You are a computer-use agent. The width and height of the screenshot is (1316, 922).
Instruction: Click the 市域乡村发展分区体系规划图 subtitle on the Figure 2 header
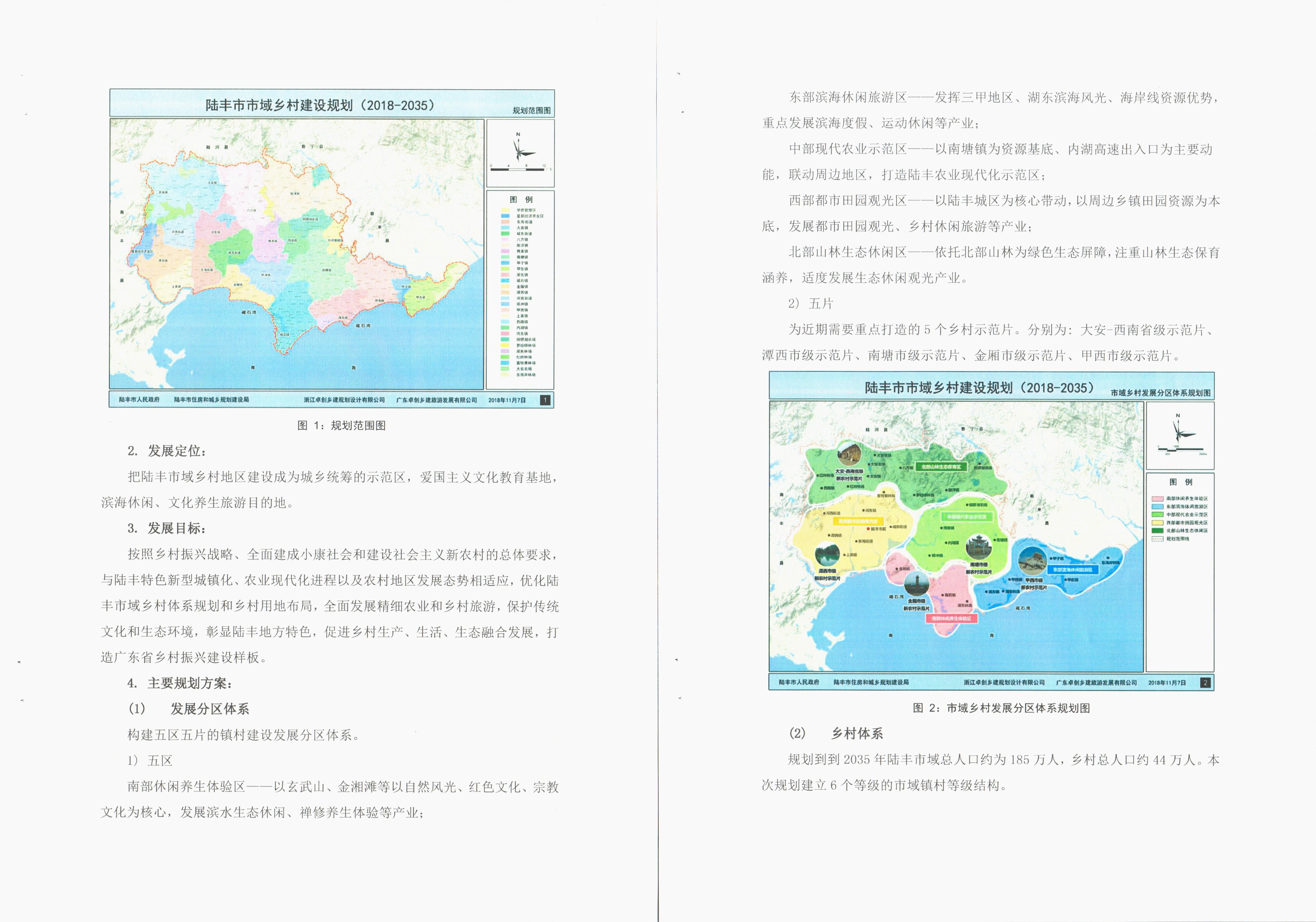click(1161, 393)
